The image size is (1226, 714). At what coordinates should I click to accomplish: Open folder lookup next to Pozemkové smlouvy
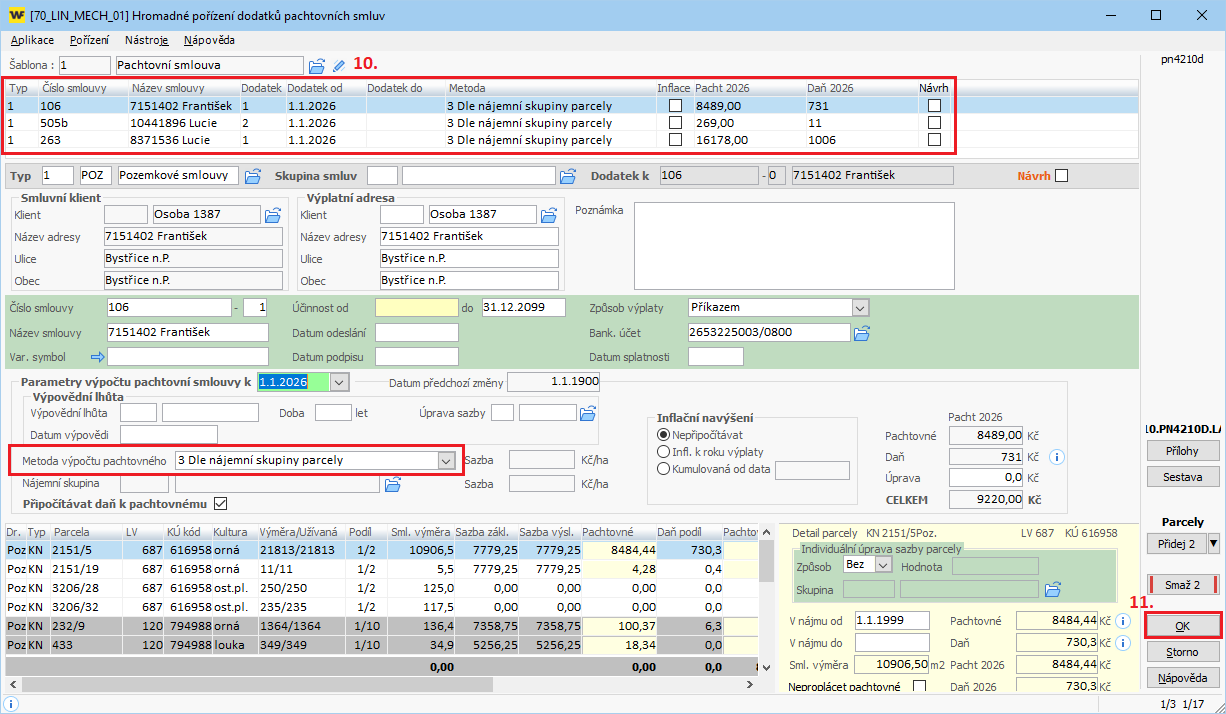click(x=252, y=176)
